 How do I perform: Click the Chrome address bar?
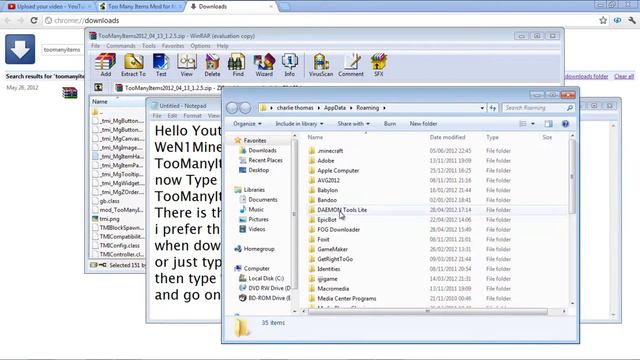click(318, 20)
